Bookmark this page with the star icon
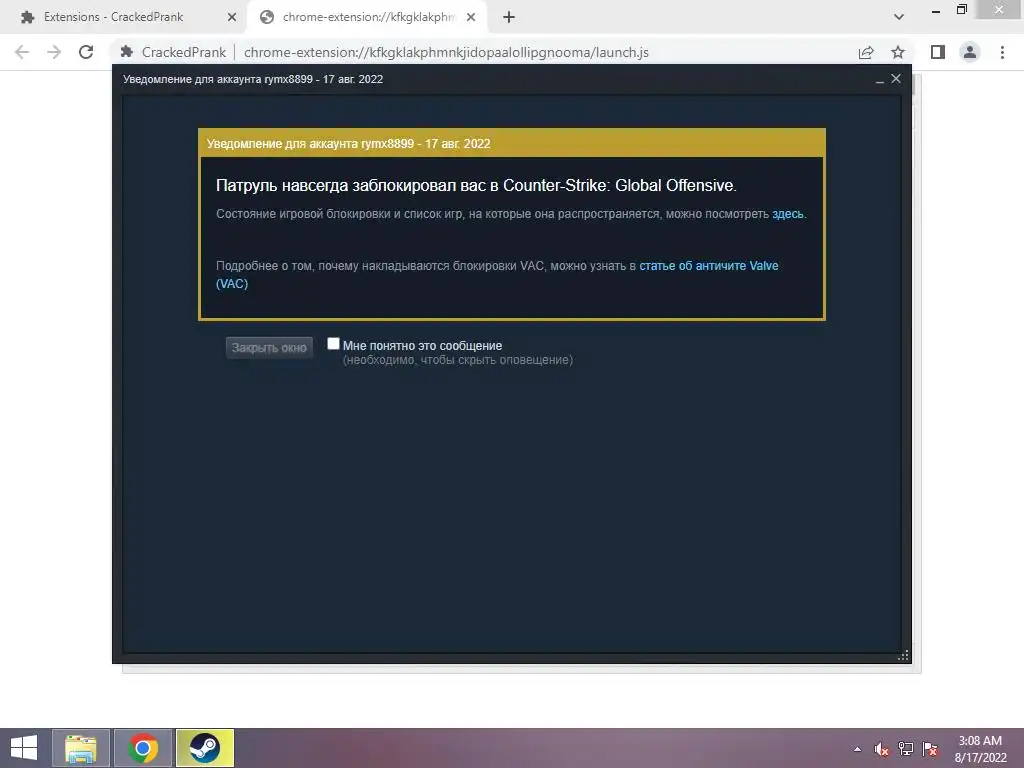The height and width of the screenshot is (768, 1024). click(x=898, y=52)
